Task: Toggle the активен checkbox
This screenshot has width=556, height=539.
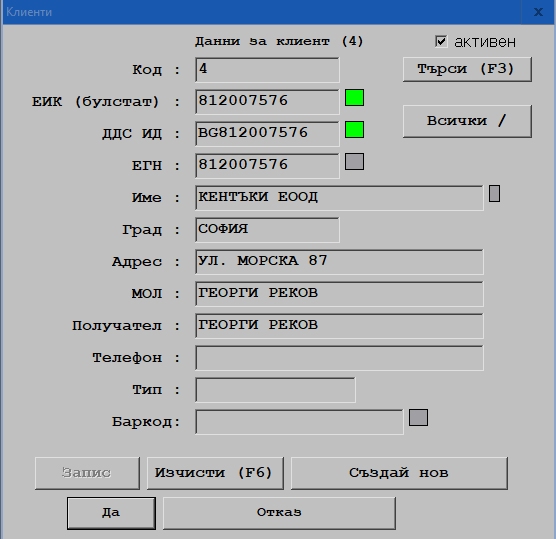Action: 441,41
